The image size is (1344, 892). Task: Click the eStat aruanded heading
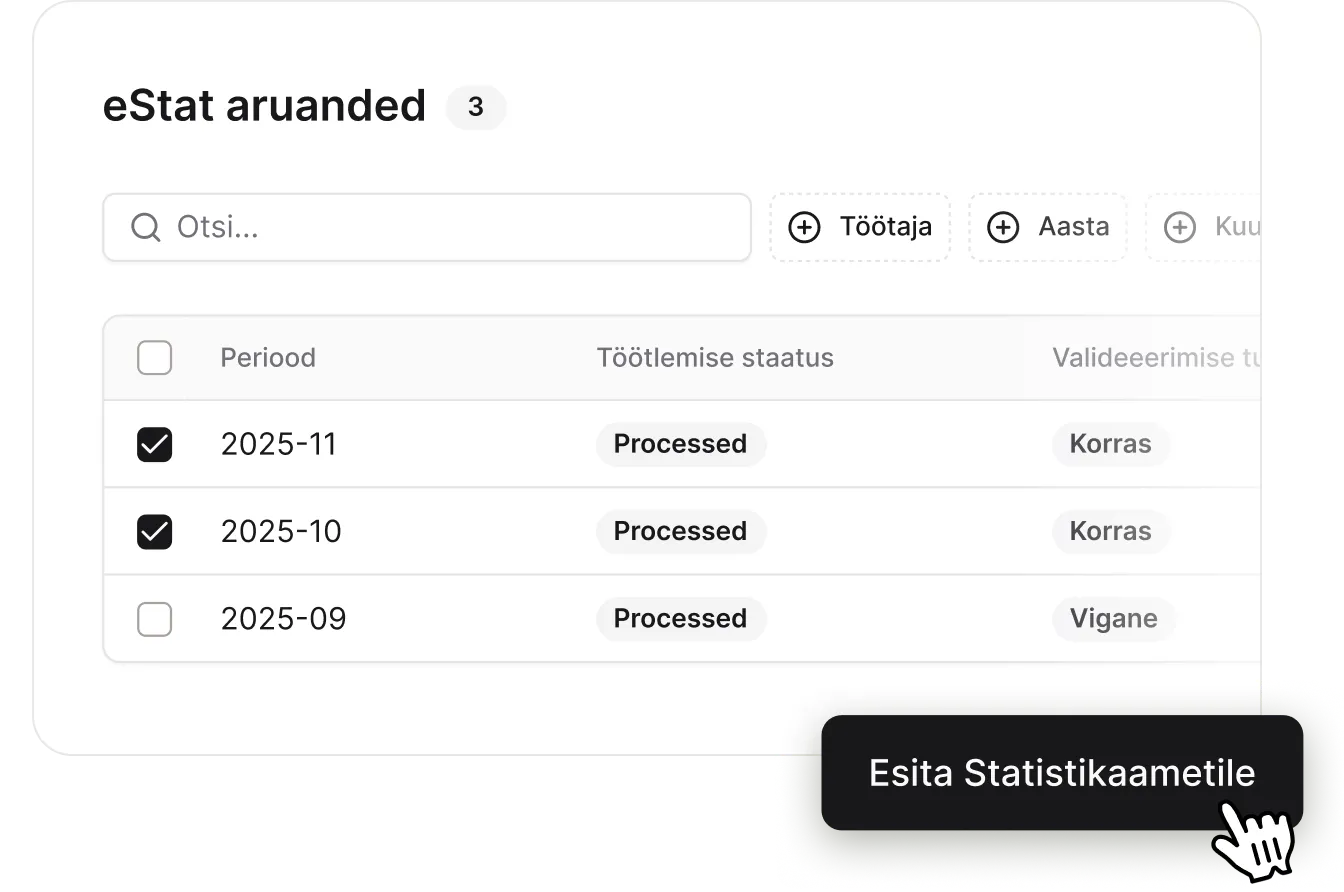click(264, 106)
